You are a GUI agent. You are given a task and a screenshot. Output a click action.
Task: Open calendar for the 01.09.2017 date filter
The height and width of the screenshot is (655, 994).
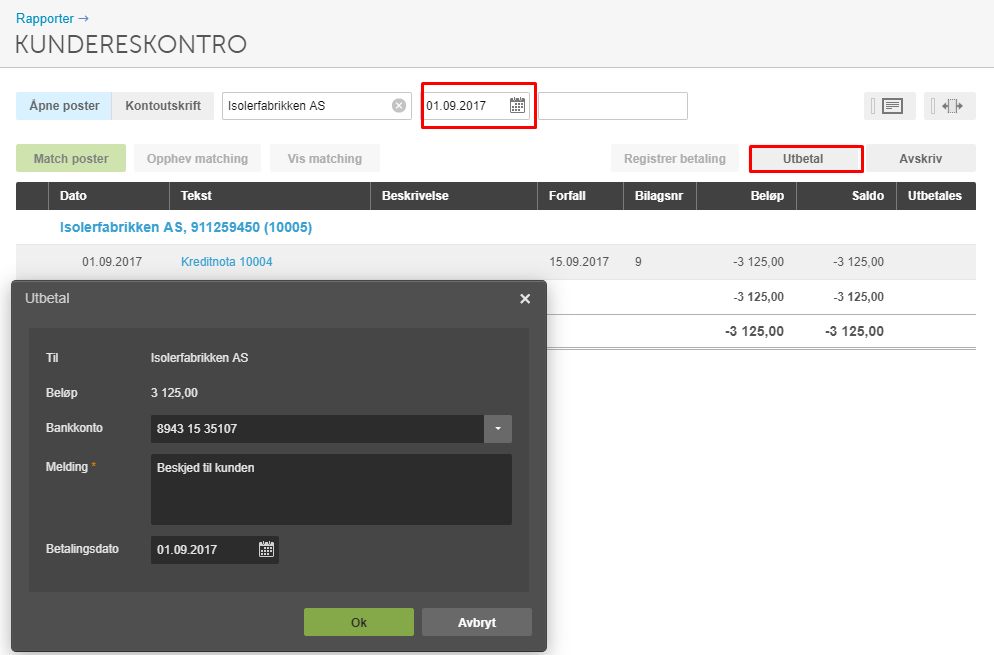click(x=517, y=105)
